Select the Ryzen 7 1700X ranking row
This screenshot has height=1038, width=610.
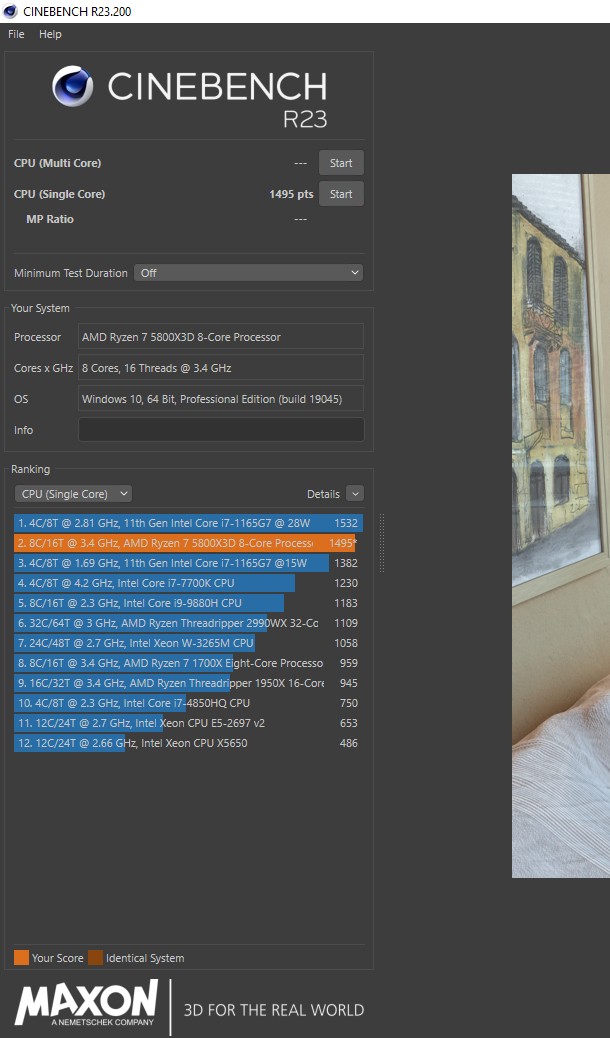pyautogui.click(x=188, y=663)
